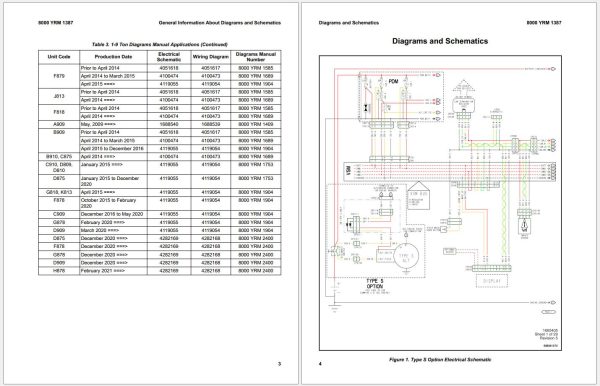The height and width of the screenshot is (386, 600).
Task: Click the 'G810, K813' unit code cell
Action: coord(59,192)
